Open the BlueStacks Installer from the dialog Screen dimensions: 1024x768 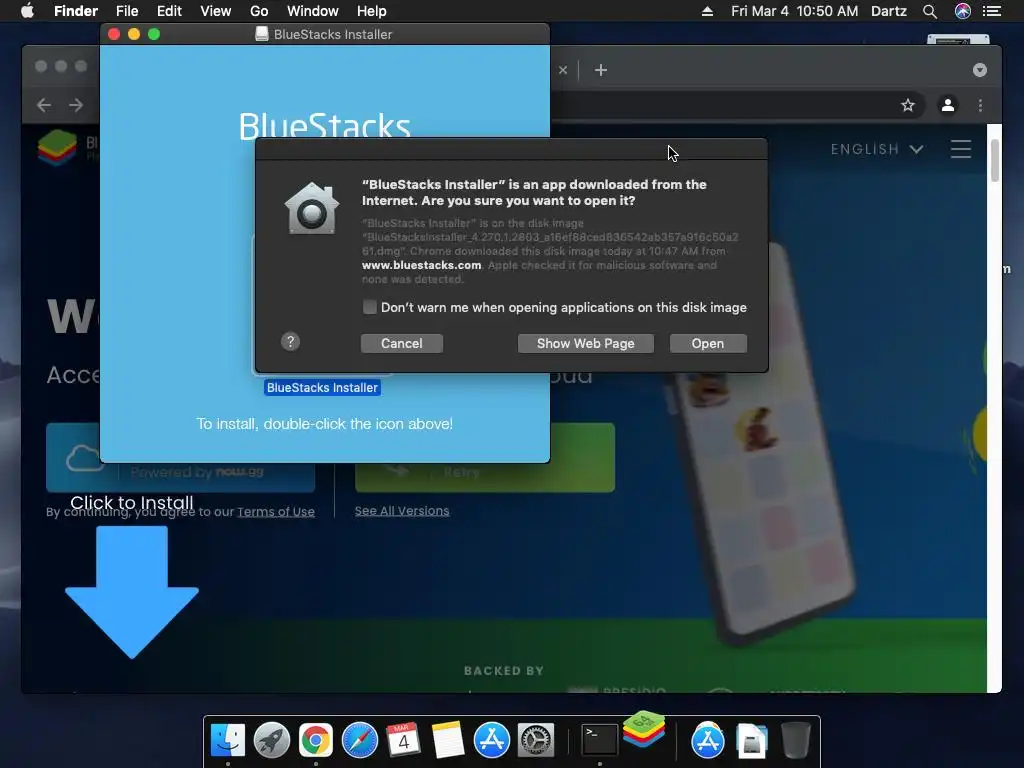(708, 344)
